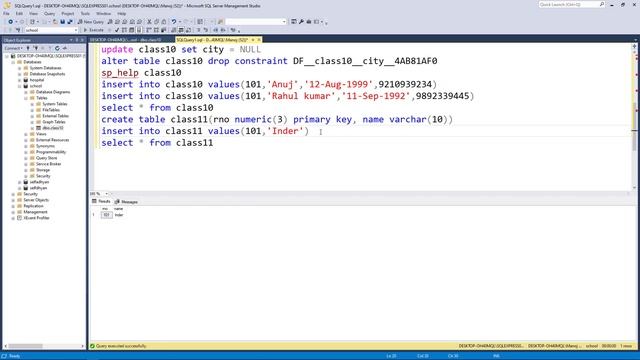The width and height of the screenshot is (640, 360).
Task: Toggle Include Client Statistics
Action: click(x=163, y=30)
